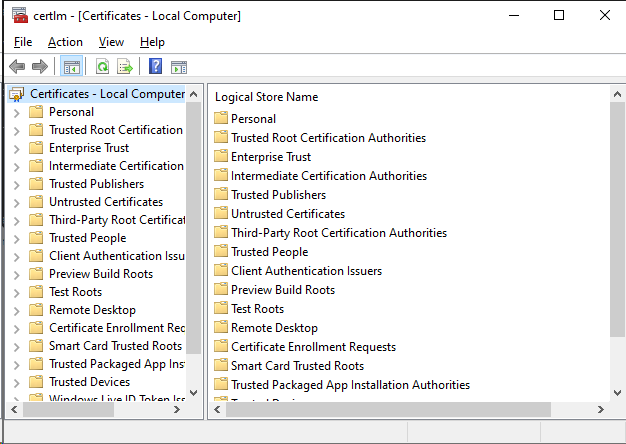Image resolution: width=626 pixels, height=444 pixels.
Task: Select Certificates - Local Computer root node
Action: (107, 94)
